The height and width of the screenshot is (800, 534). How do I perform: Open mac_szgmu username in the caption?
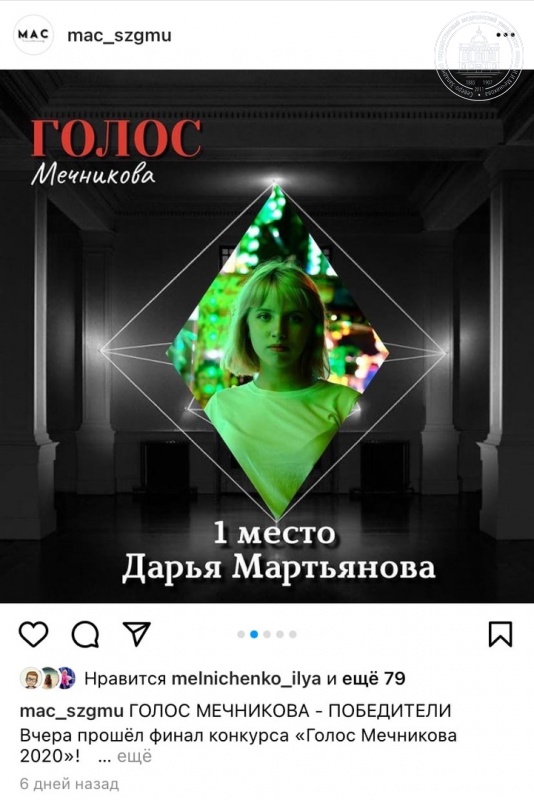(x=71, y=711)
